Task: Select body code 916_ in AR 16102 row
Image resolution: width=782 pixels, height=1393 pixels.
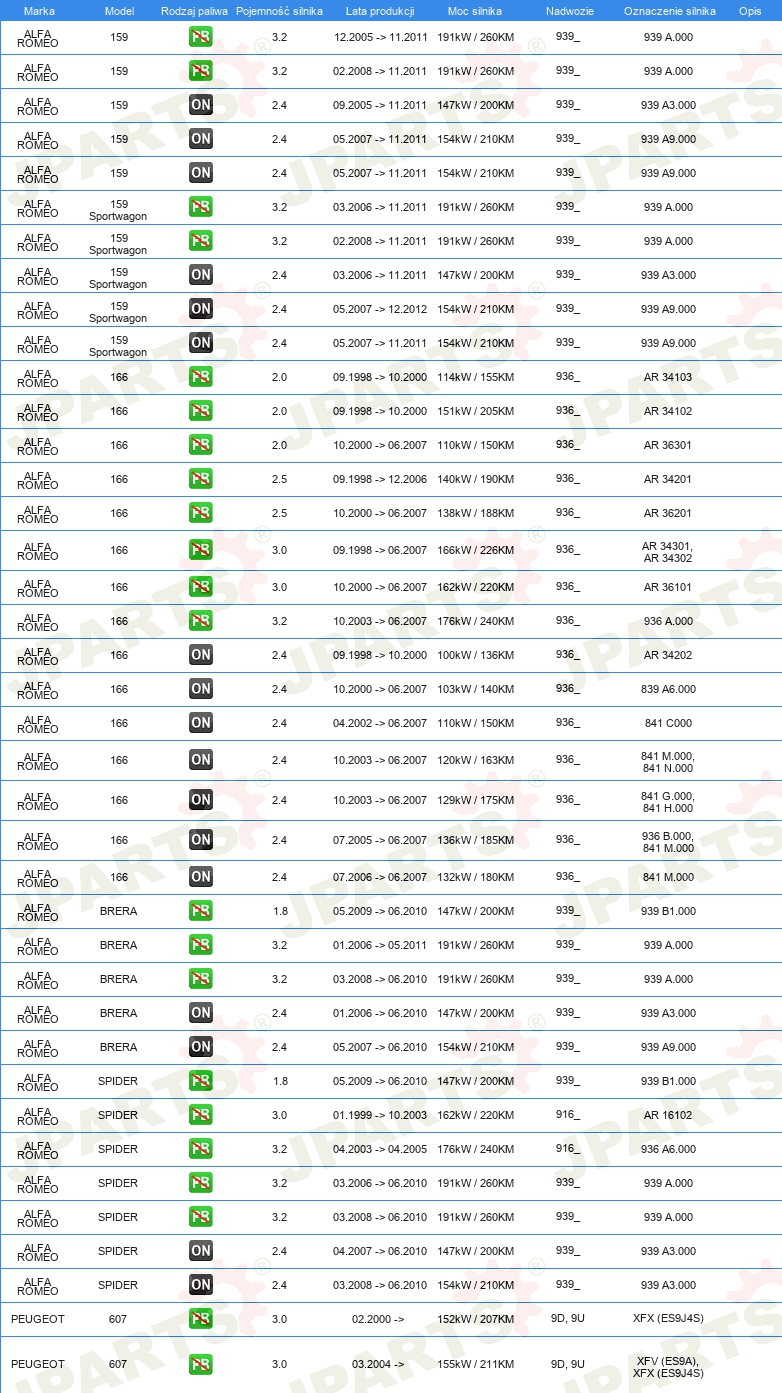Action: [568, 1114]
